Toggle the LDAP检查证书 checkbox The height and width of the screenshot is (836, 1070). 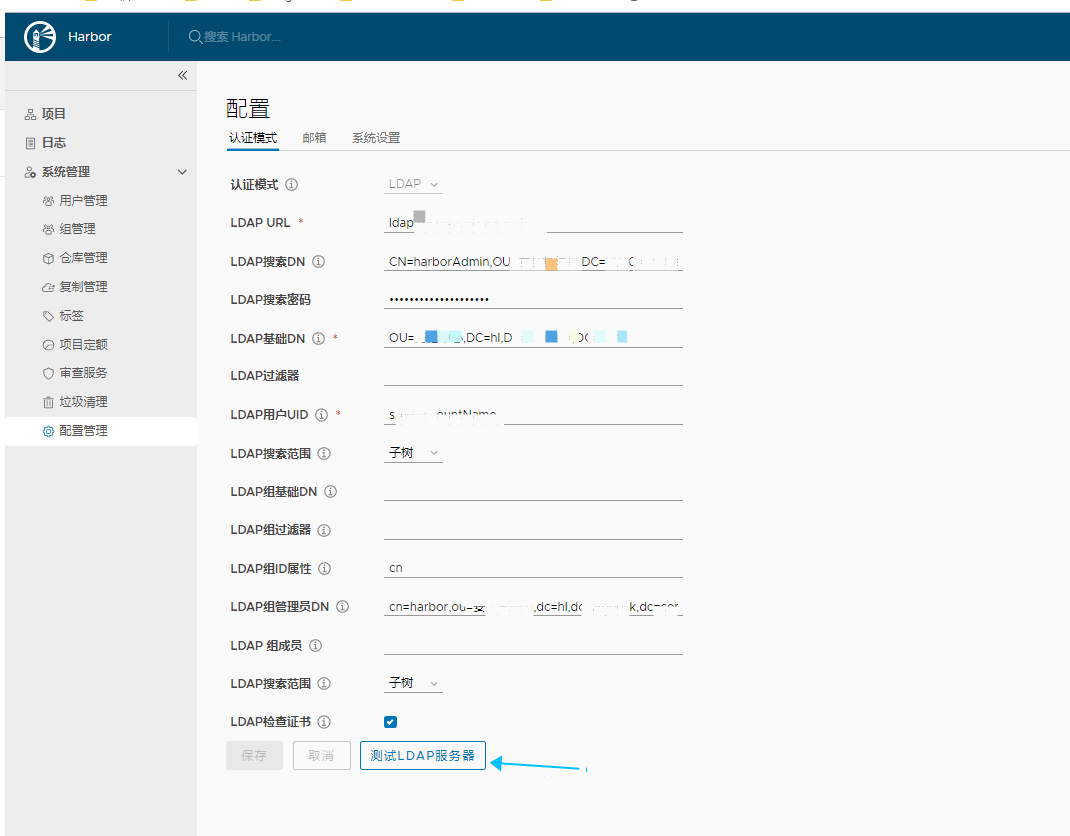pos(390,722)
